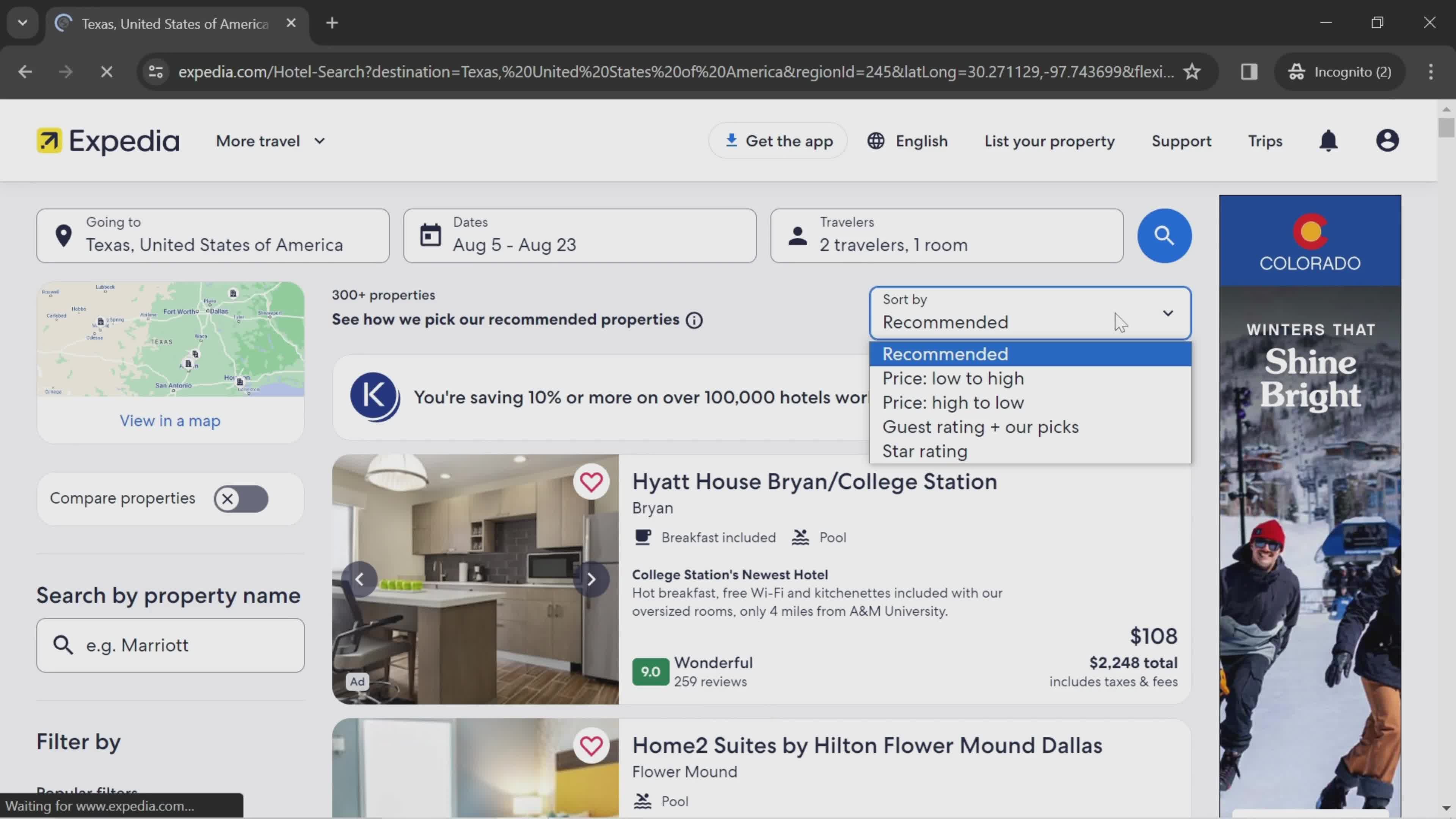View site information icon in address bar
This screenshot has height=819, width=1456.
pyautogui.click(x=156, y=72)
